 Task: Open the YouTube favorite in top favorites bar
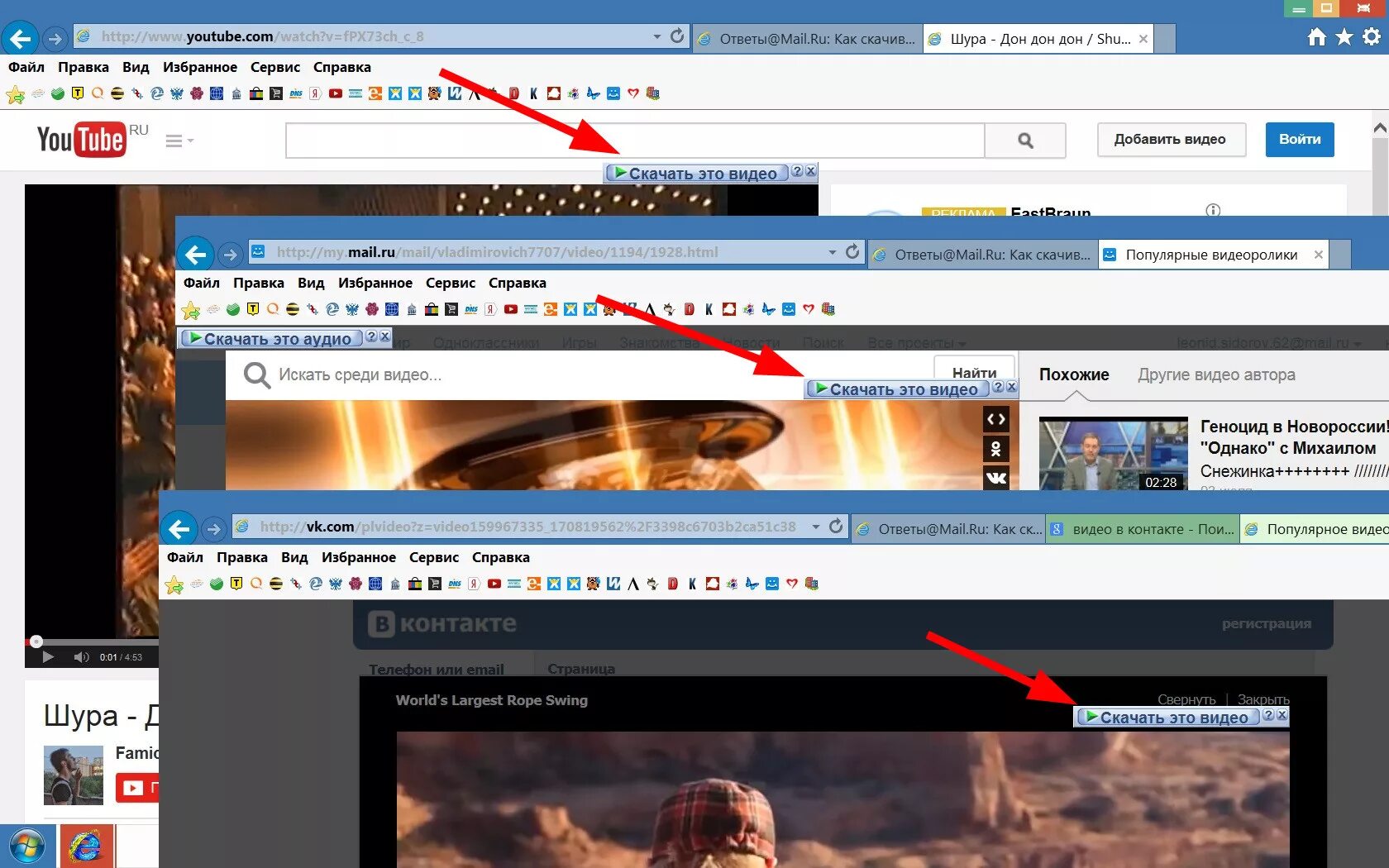coord(336,93)
